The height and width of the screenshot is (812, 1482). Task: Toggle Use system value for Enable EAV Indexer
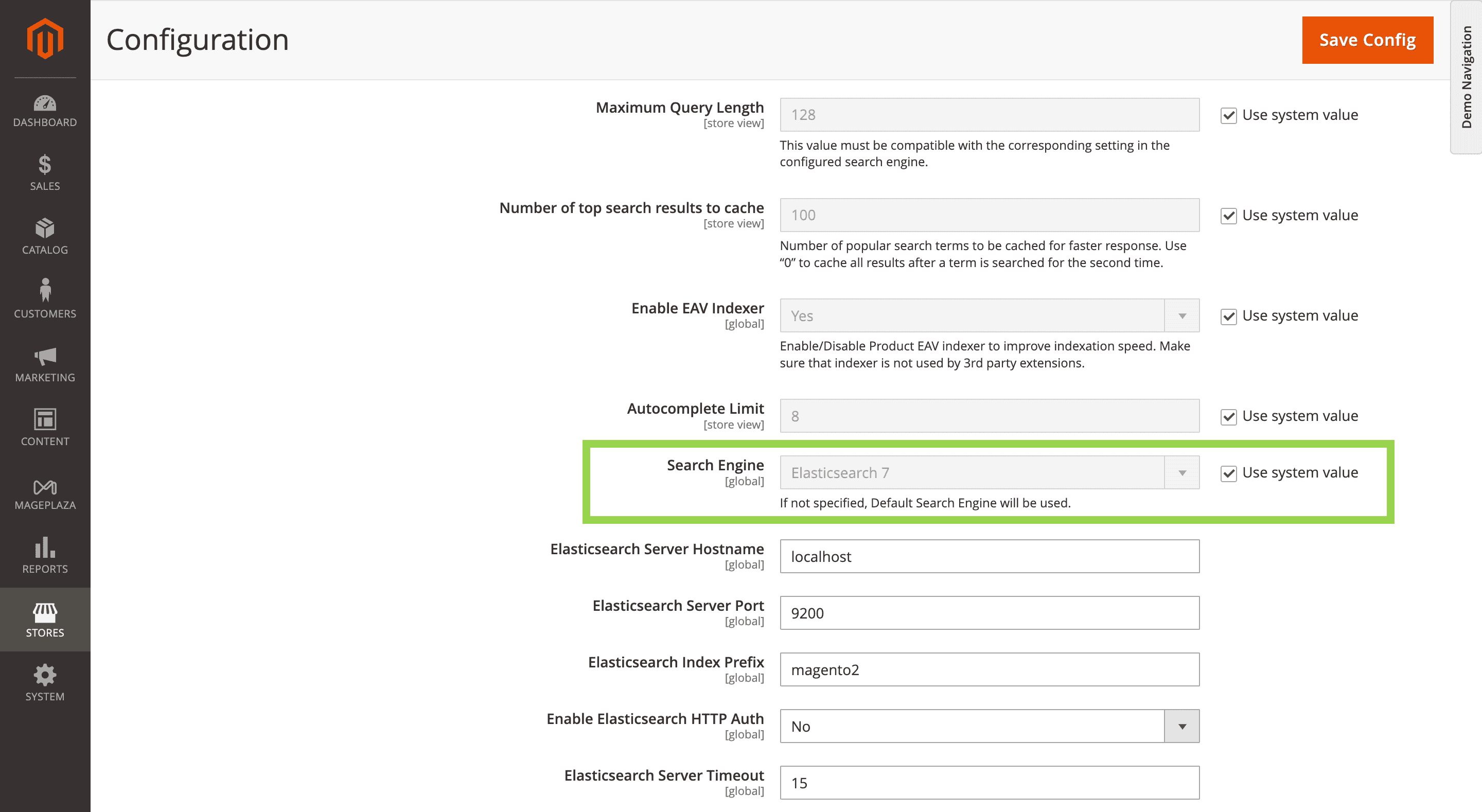(x=1228, y=316)
